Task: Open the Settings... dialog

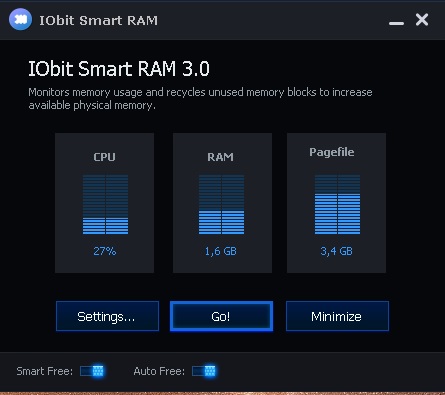Action: 107,316
